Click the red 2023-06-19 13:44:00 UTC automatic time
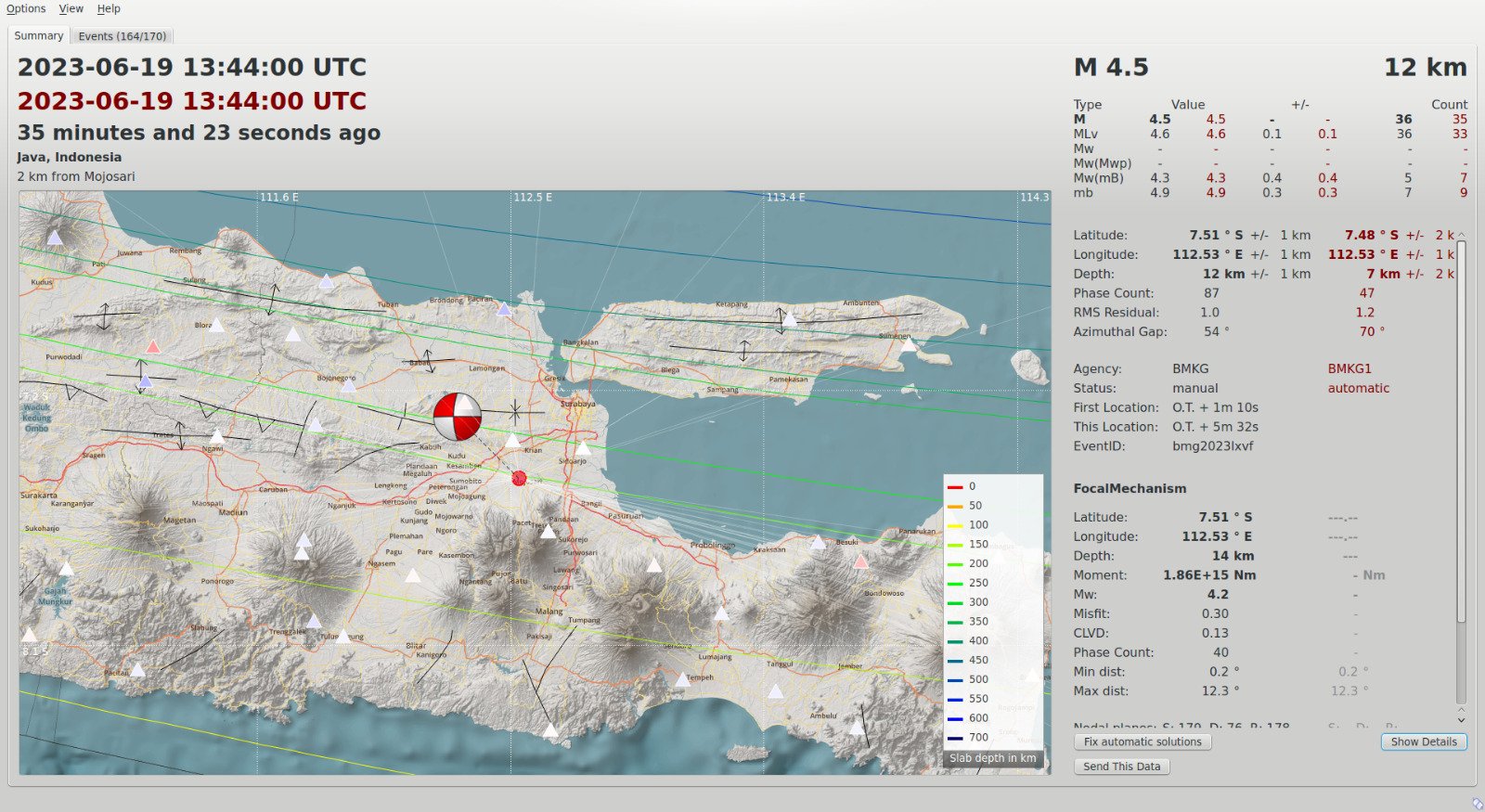Viewport: 1485px width, 812px height. pos(192,101)
